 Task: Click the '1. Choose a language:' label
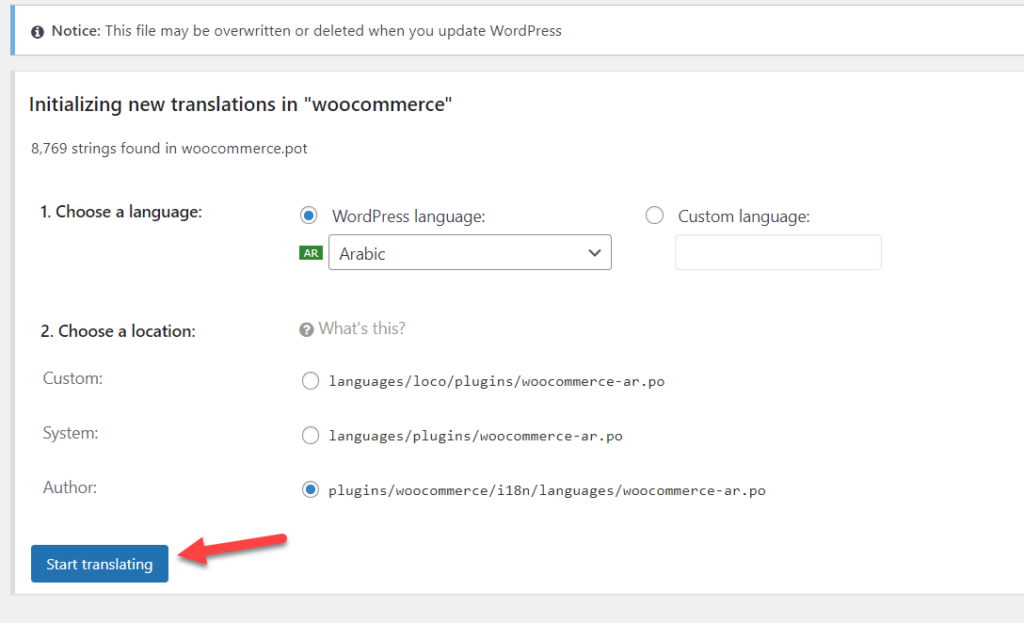point(121,212)
